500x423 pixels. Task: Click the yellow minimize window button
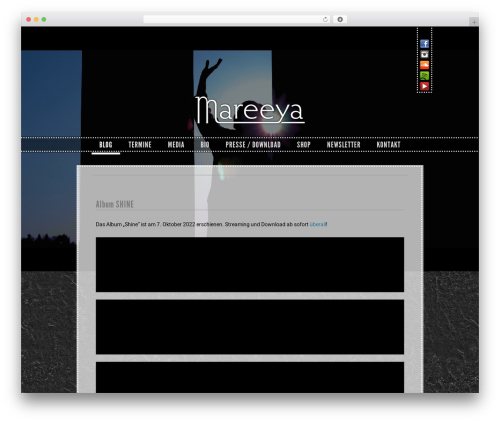click(36, 19)
